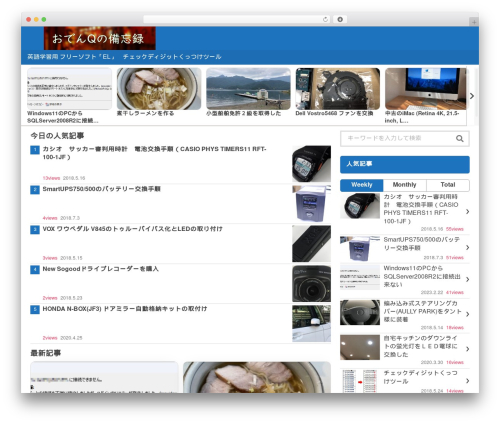Click the browser address bar
This screenshot has height=423, width=500.
point(237,20)
